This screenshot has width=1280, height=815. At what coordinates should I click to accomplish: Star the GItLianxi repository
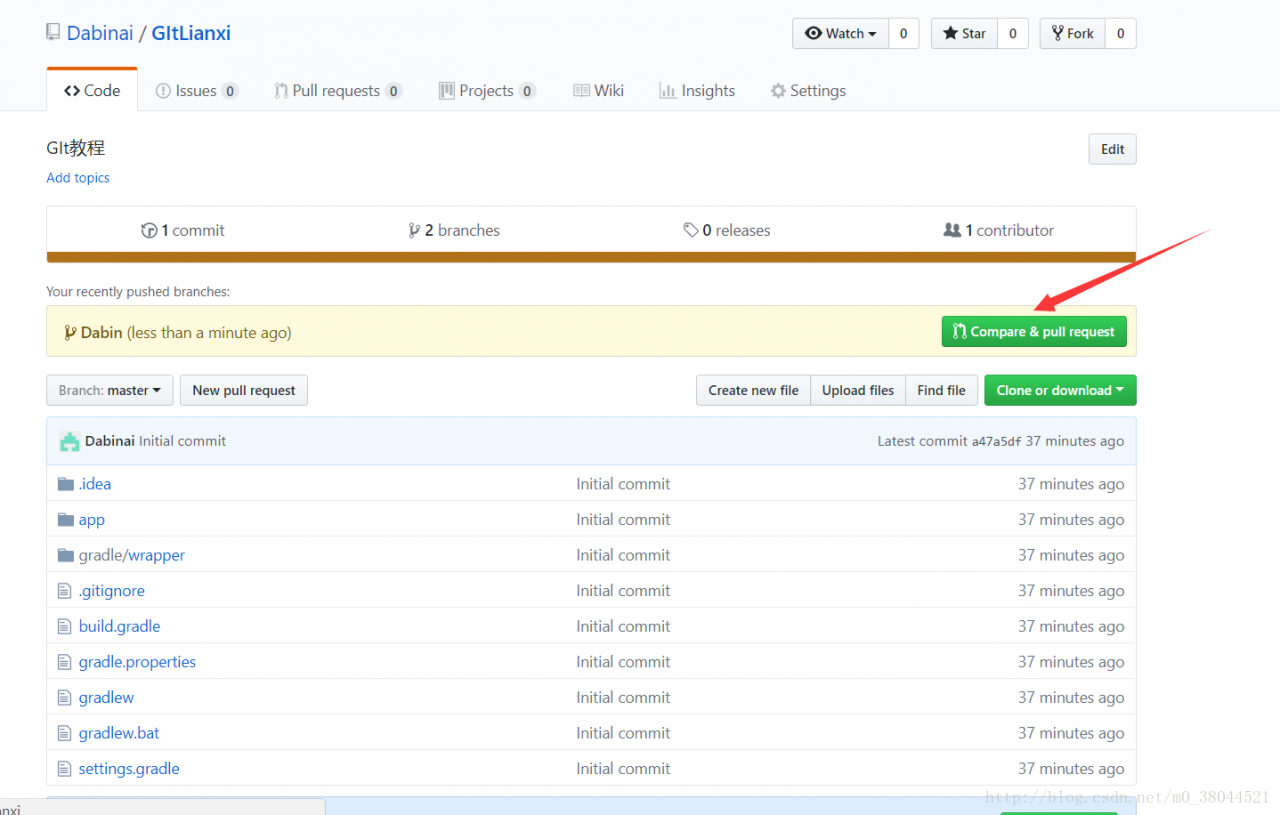point(964,33)
